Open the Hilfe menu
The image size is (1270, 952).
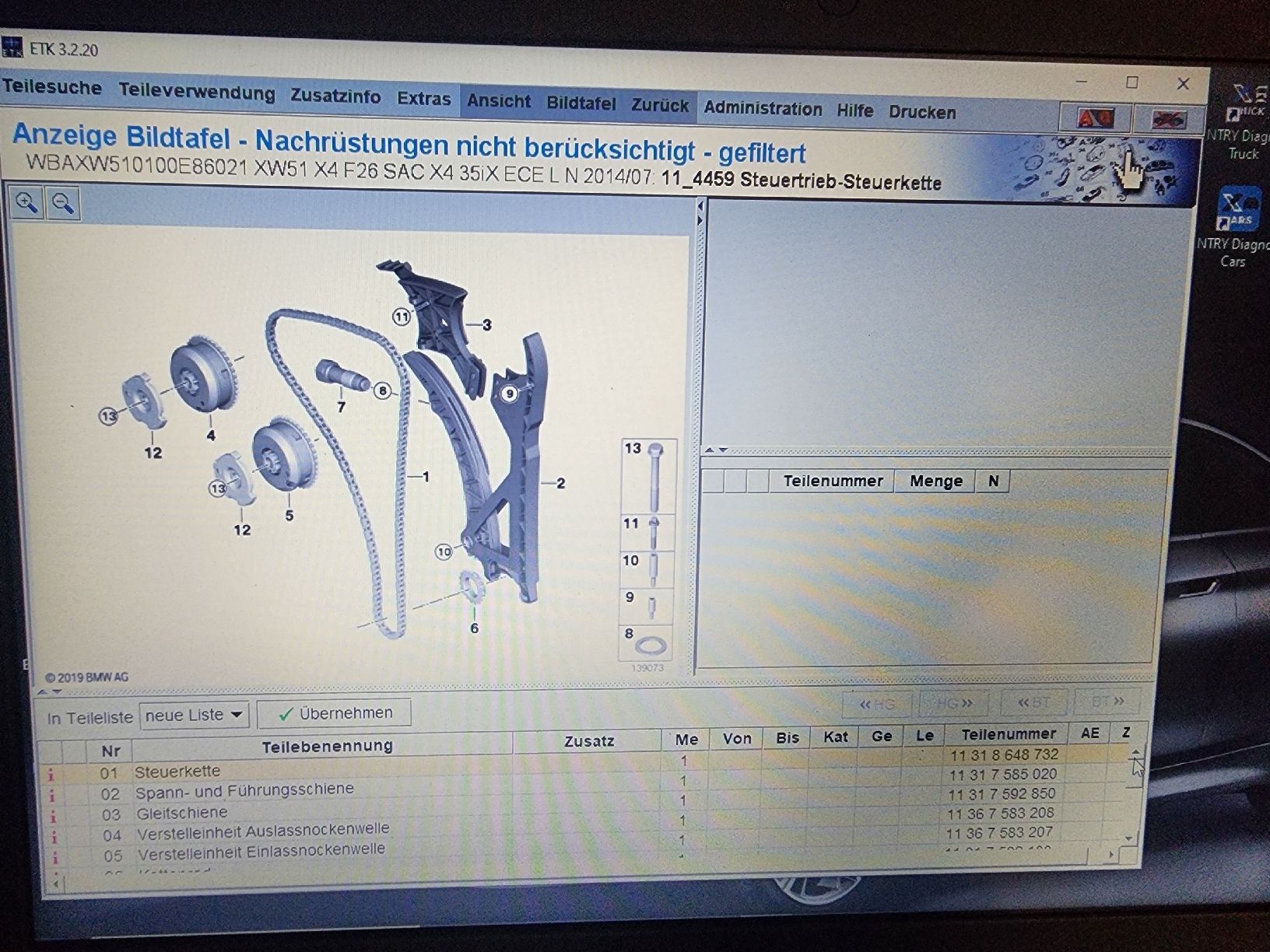pyautogui.click(x=855, y=111)
